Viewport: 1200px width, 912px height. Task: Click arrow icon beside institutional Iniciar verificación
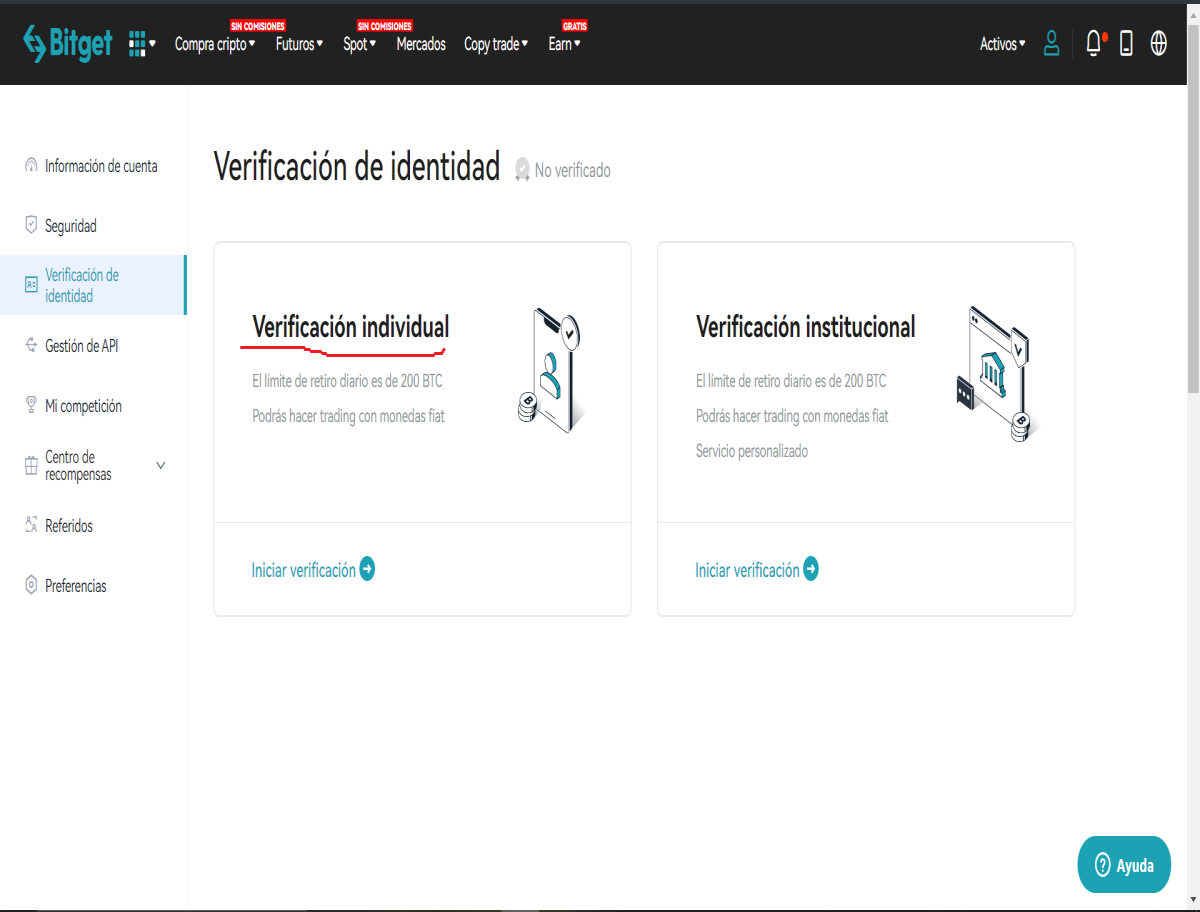click(x=811, y=569)
